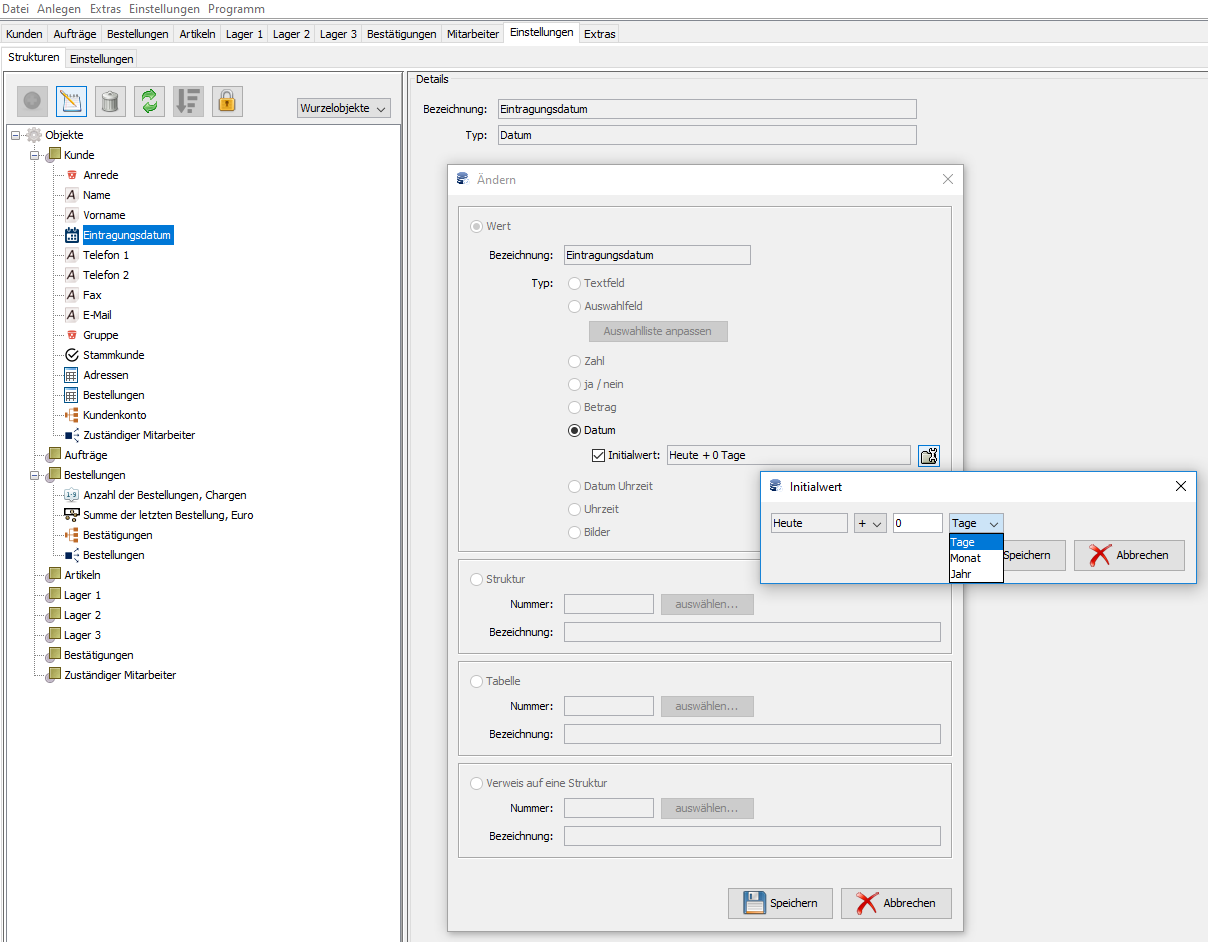Click the icon beside Summe der letzten Bestellung
This screenshot has width=1208, height=942.
[x=72, y=515]
